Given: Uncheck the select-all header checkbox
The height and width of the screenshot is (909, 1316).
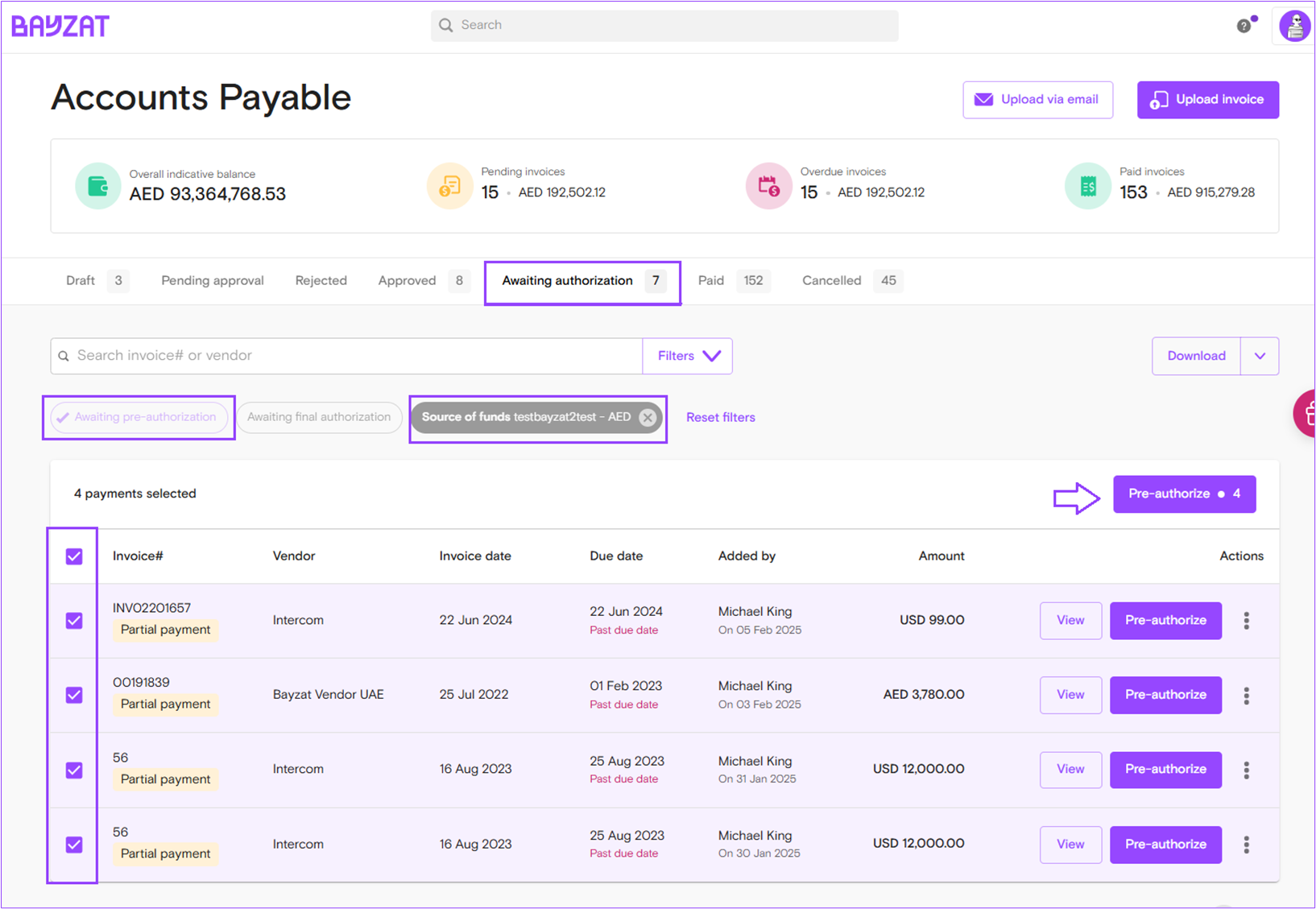Looking at the screenshot, I should (x=74, y=556).
